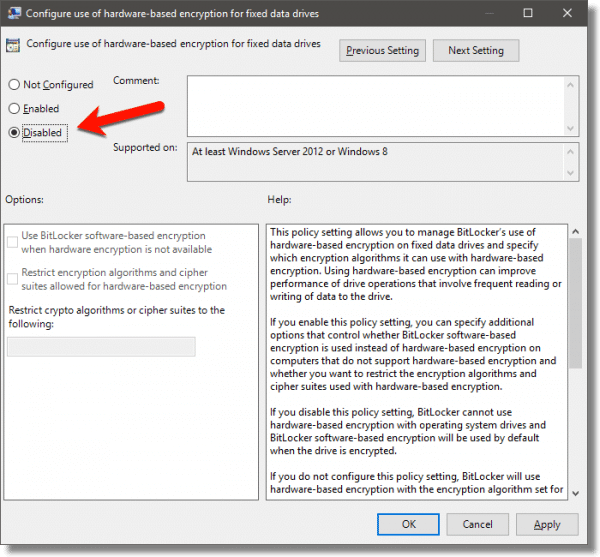Go to the Next Setting
Screen dimensions: 600x557
[x=476, y=50]
